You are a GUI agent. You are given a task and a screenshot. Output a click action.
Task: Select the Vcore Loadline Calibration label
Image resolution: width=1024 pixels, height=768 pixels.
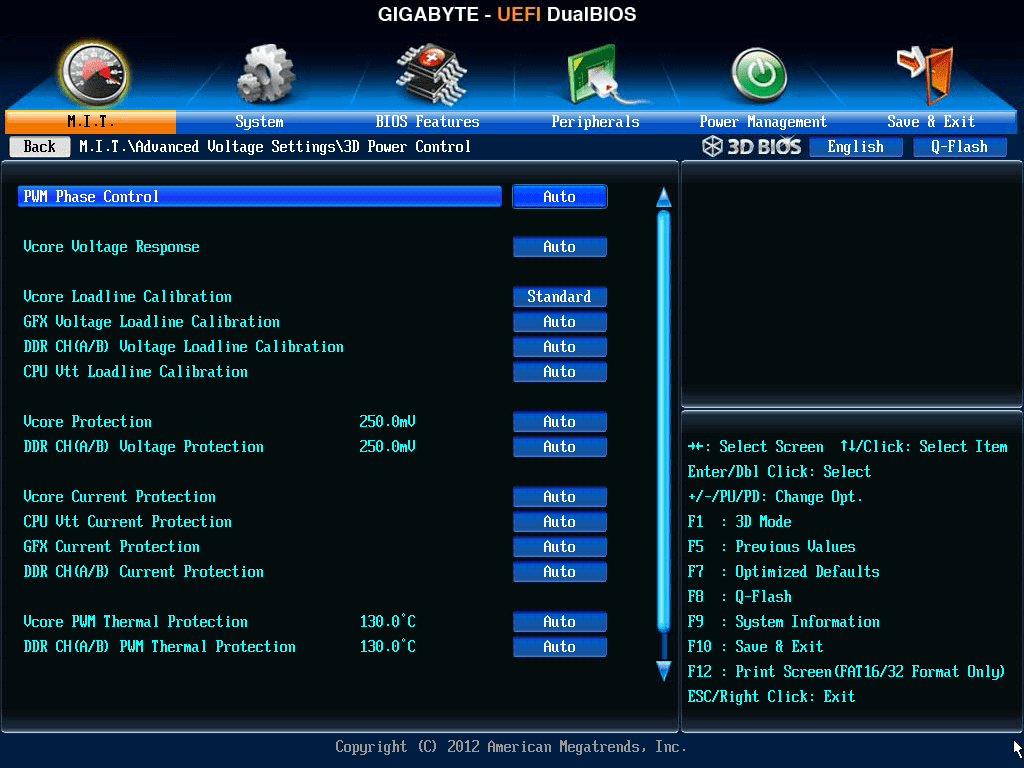pos(127,296)
